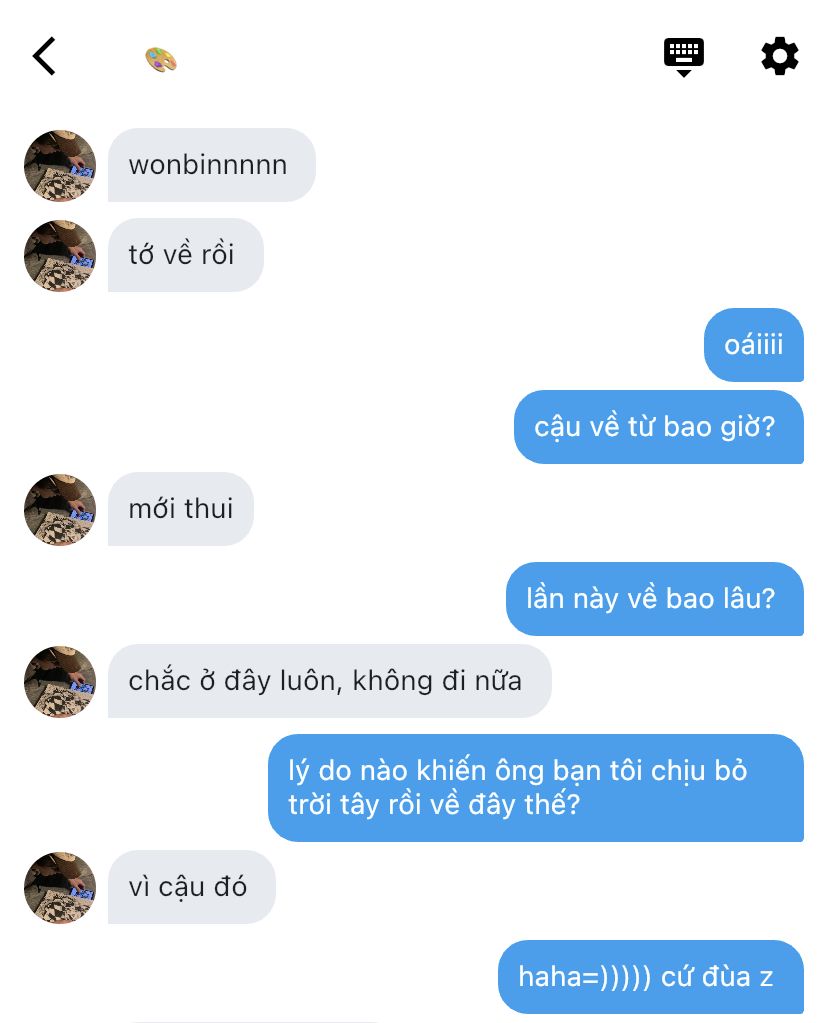Tap the avatar beside 'chắc ở đây luôn' message

point(60,682)
